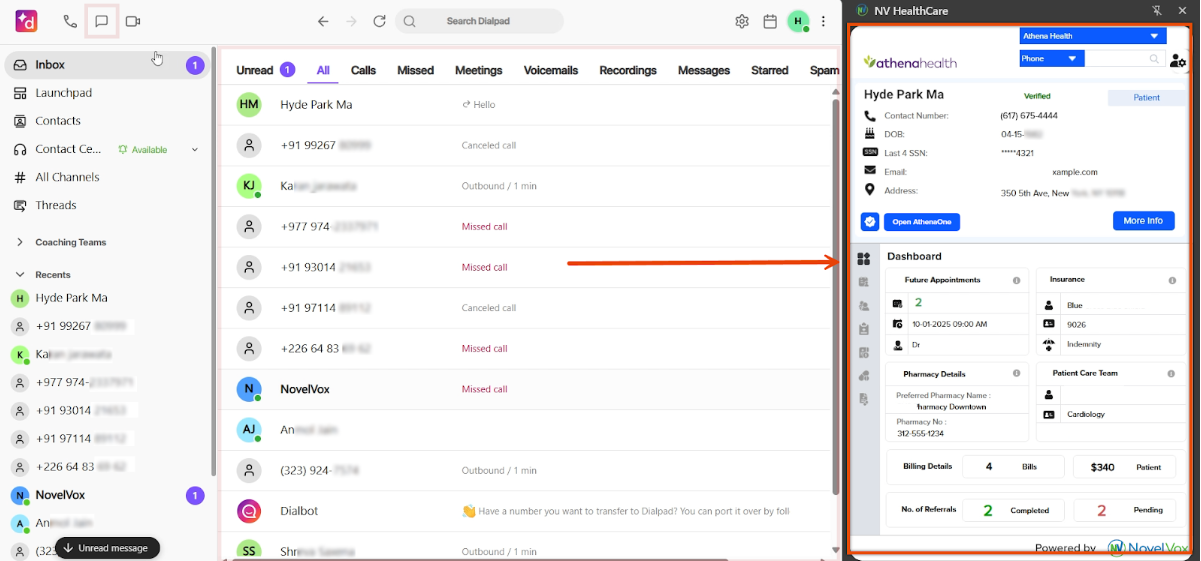Show Future Appointments info icon

(x=1016, y=280)
